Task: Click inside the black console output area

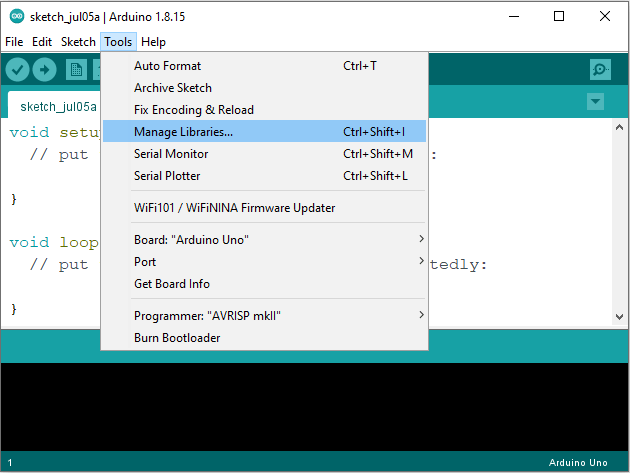Action: (315, 407)
